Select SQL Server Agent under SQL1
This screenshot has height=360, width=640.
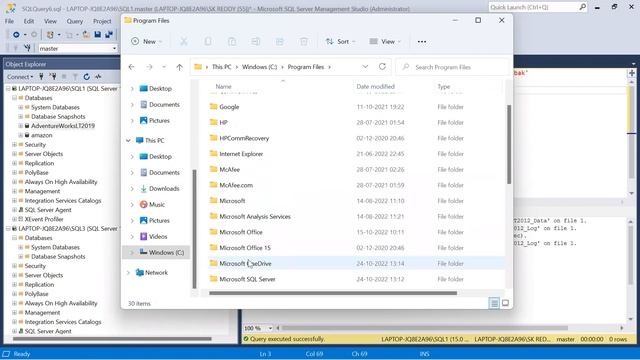(48, 210)
